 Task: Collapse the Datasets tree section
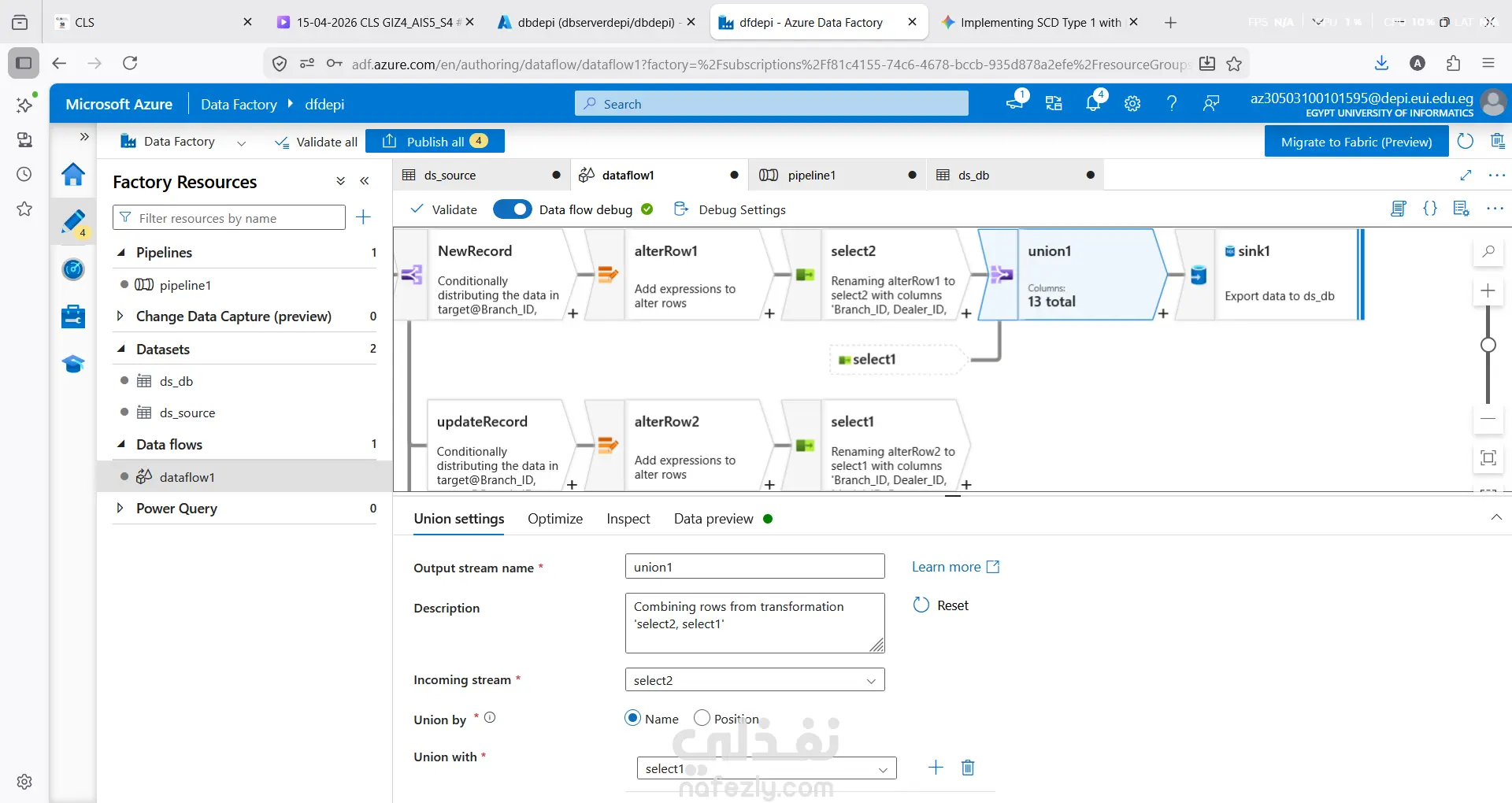[x=121, y=349]
